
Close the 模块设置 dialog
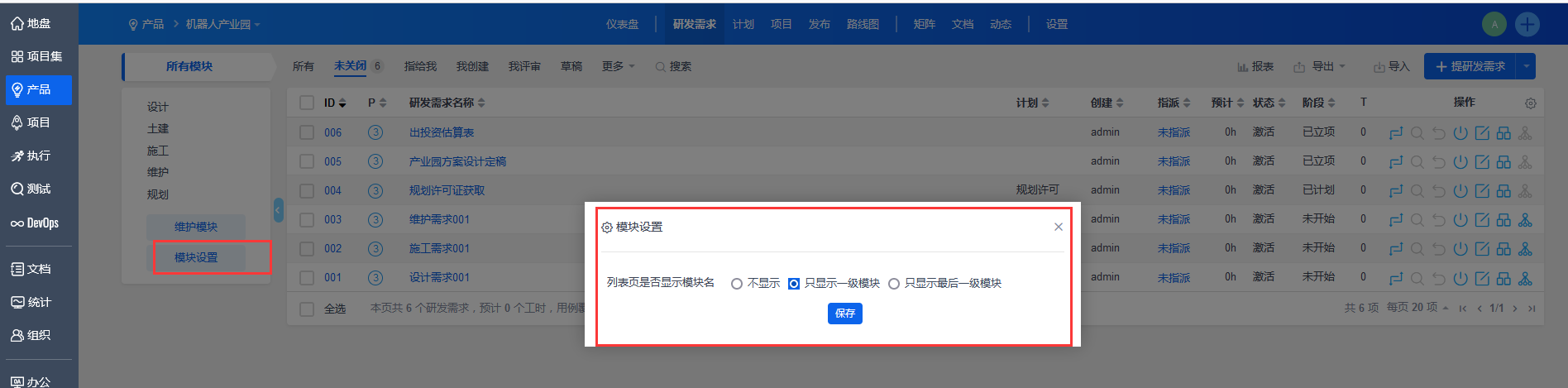(1058, 227)
